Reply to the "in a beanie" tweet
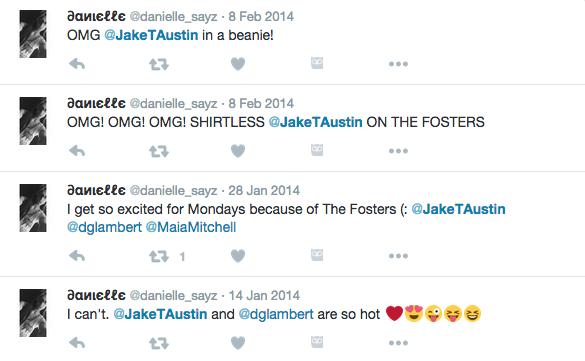The image size is (585, 361). 77,64
